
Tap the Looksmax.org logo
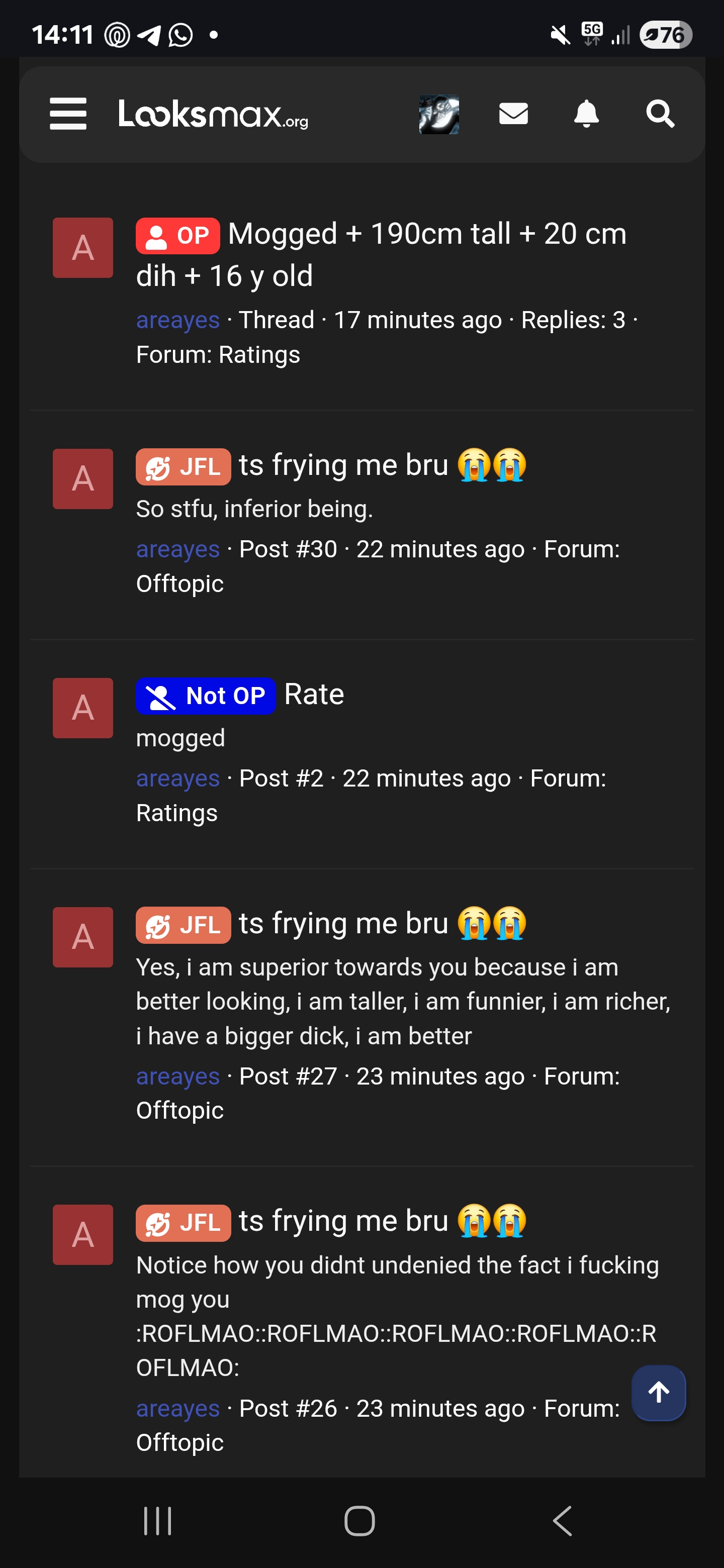click(213, 114)
